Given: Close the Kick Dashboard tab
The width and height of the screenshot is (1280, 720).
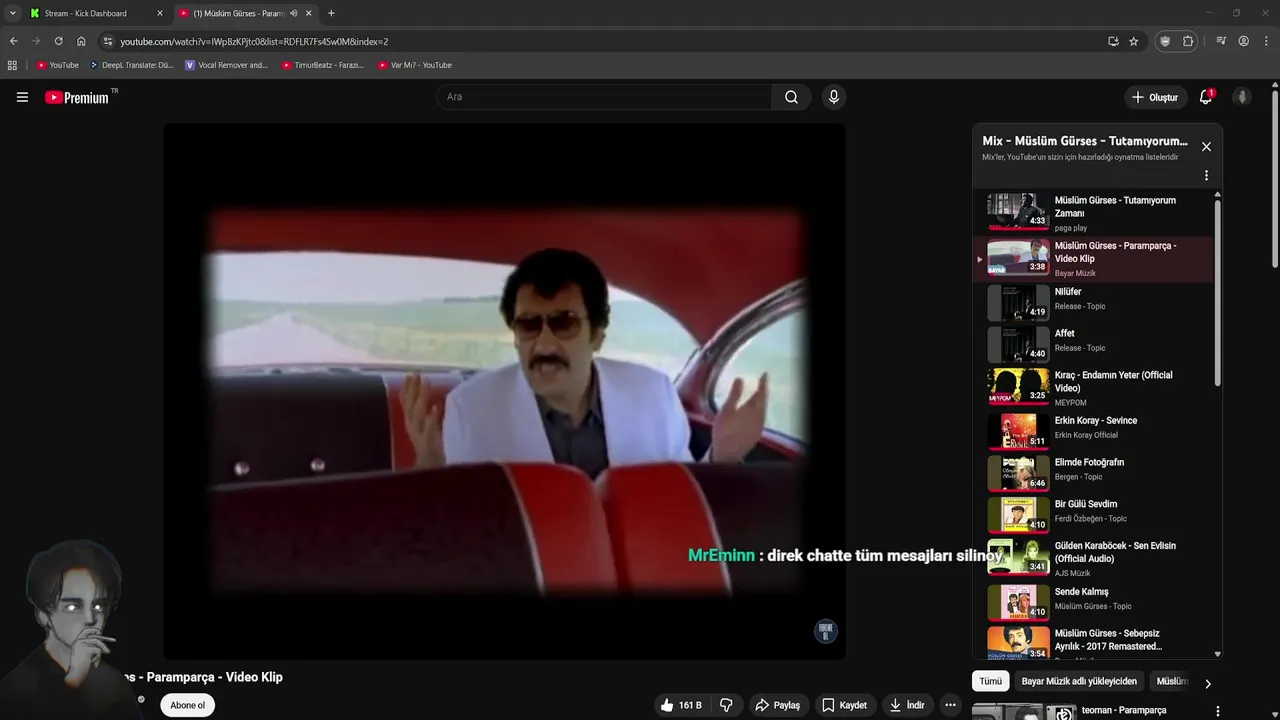Looking at the screenshot, I should coord(159,13).
